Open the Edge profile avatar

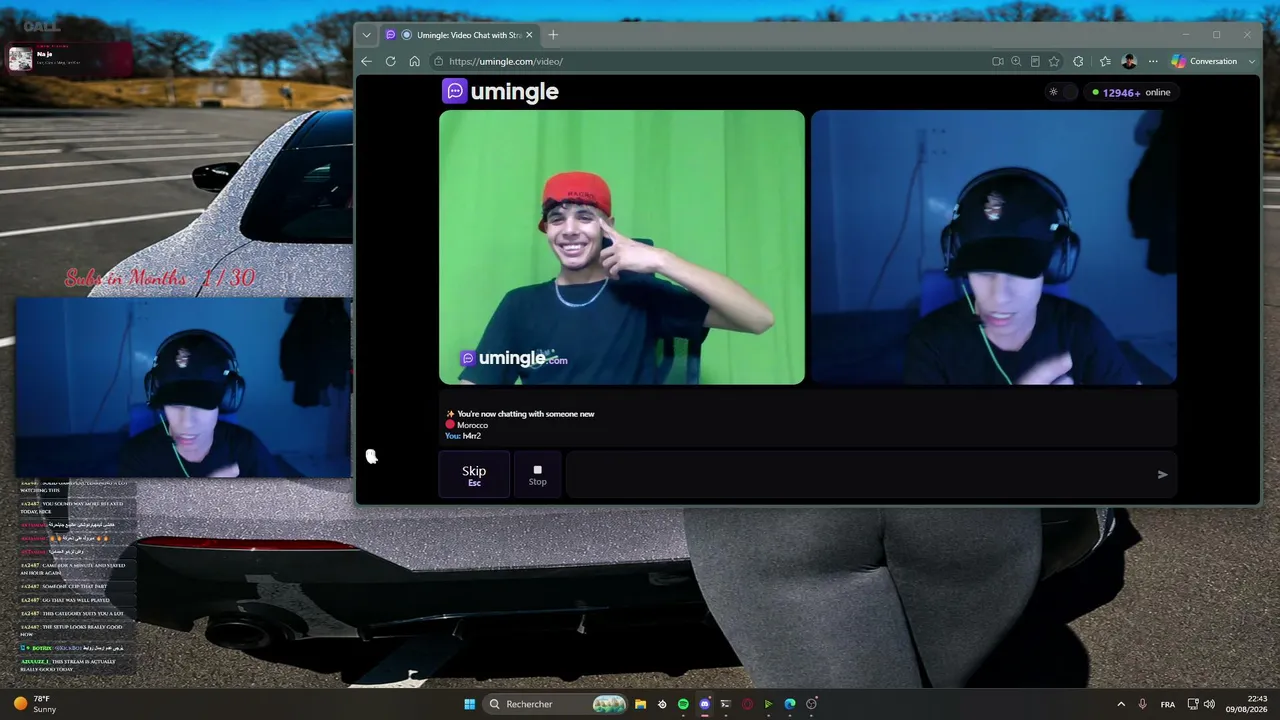1129,61
